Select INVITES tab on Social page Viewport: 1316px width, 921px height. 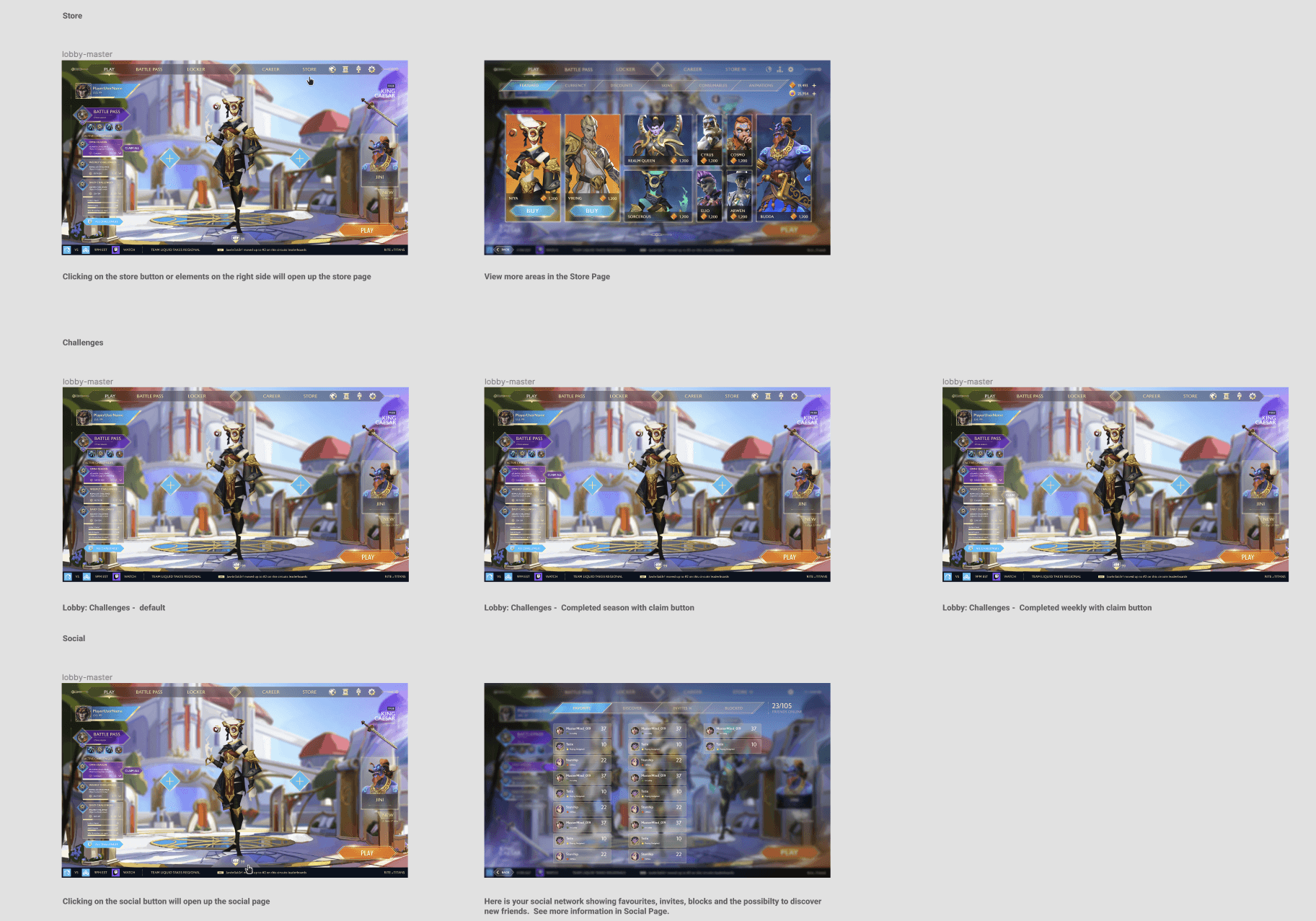pyautogui.click(x=681, y=708)
